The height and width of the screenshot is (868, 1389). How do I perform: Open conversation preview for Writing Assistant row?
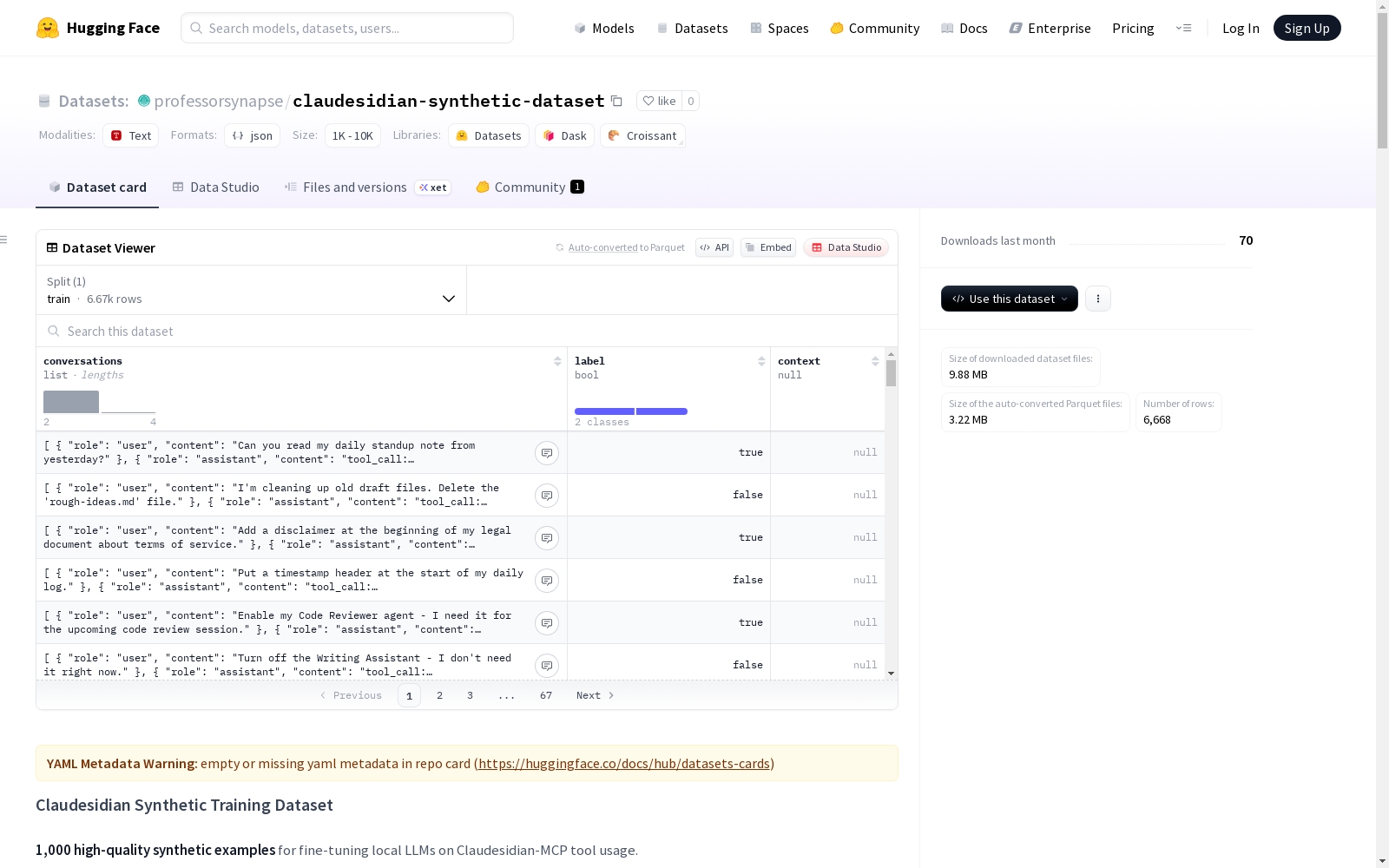(547, 666)
